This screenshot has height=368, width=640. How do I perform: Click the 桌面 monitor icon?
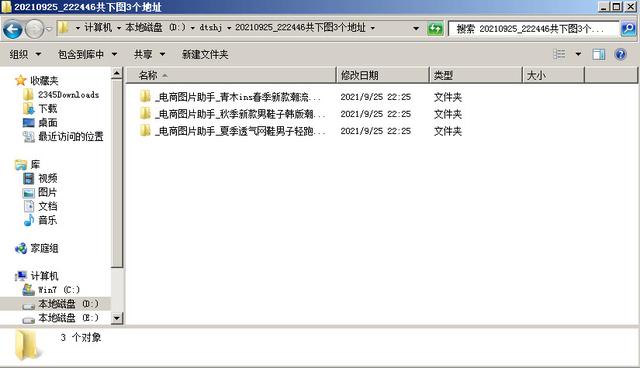29,122
